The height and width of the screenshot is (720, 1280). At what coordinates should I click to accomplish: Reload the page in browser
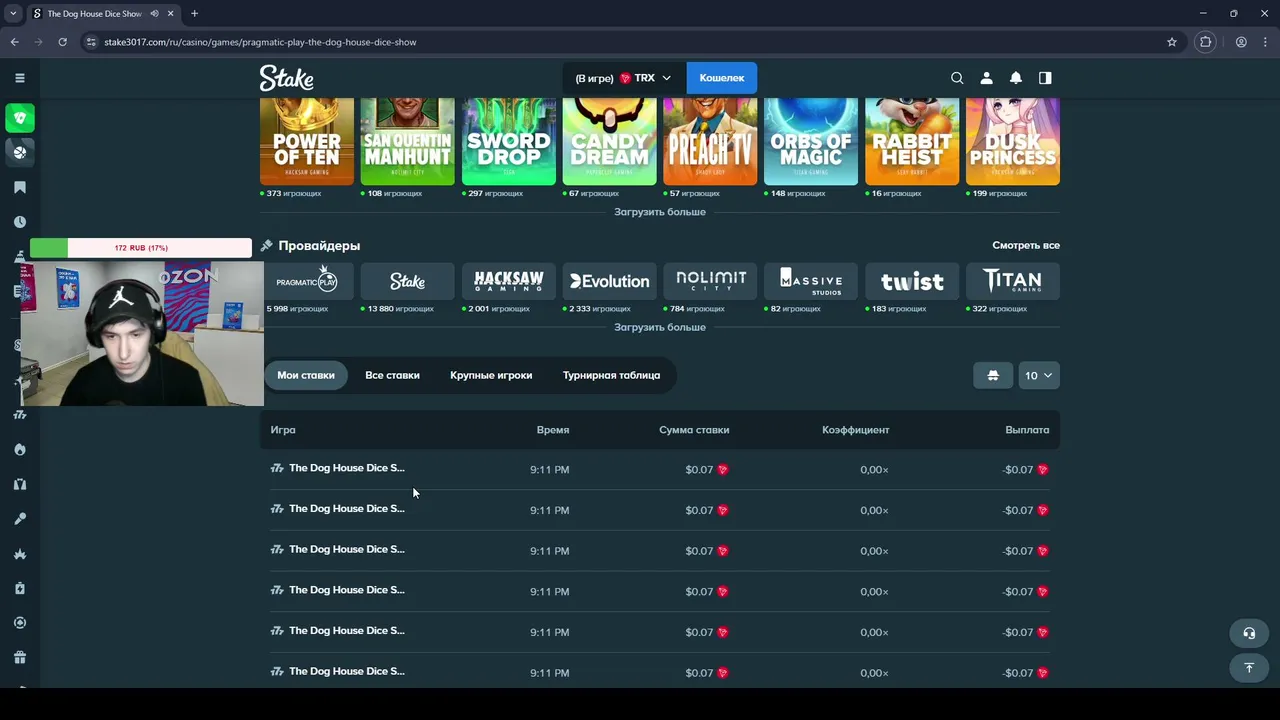point(62,42)
